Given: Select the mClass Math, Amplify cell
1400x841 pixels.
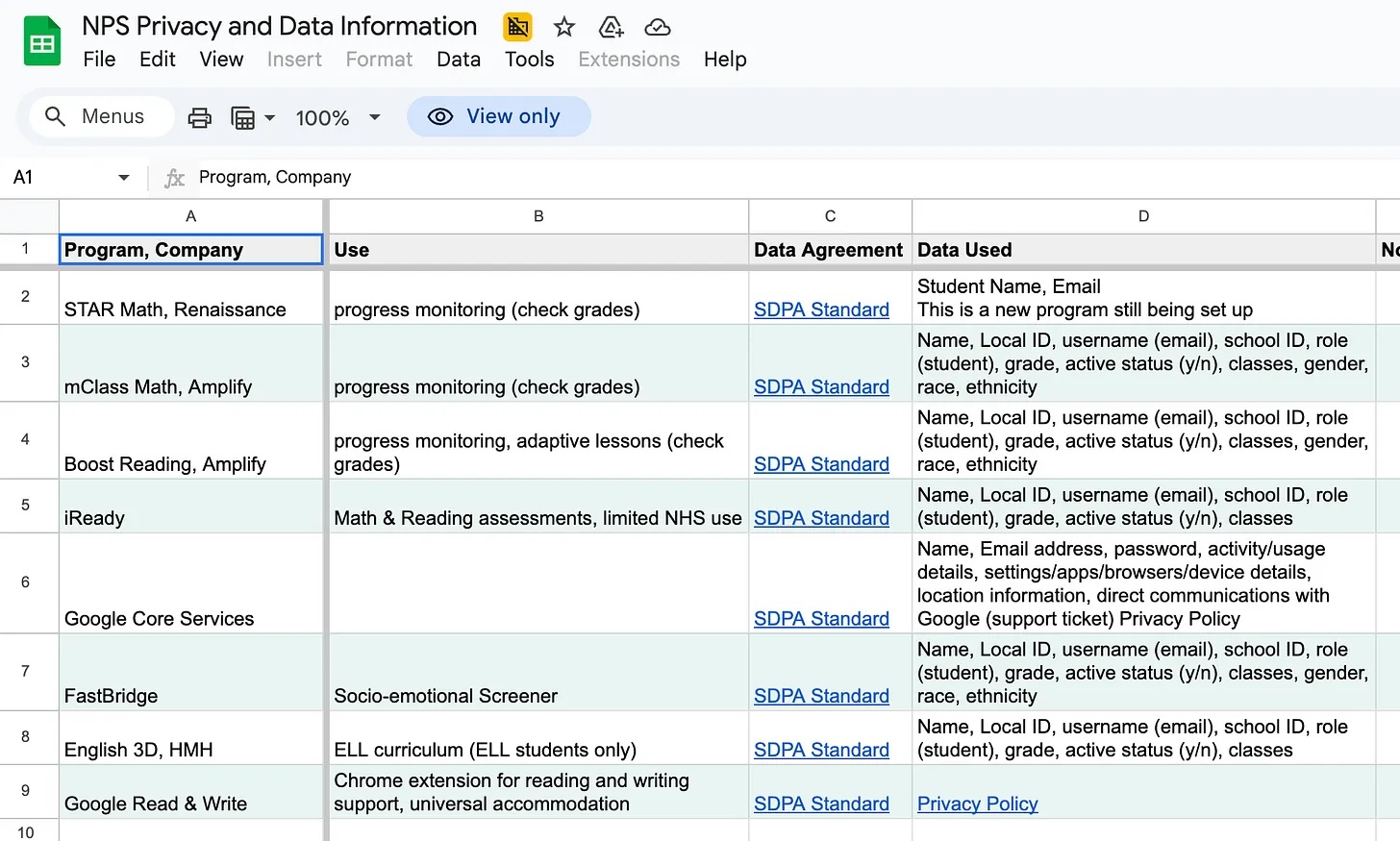Looking at the screenshot, I should [191, 363].
